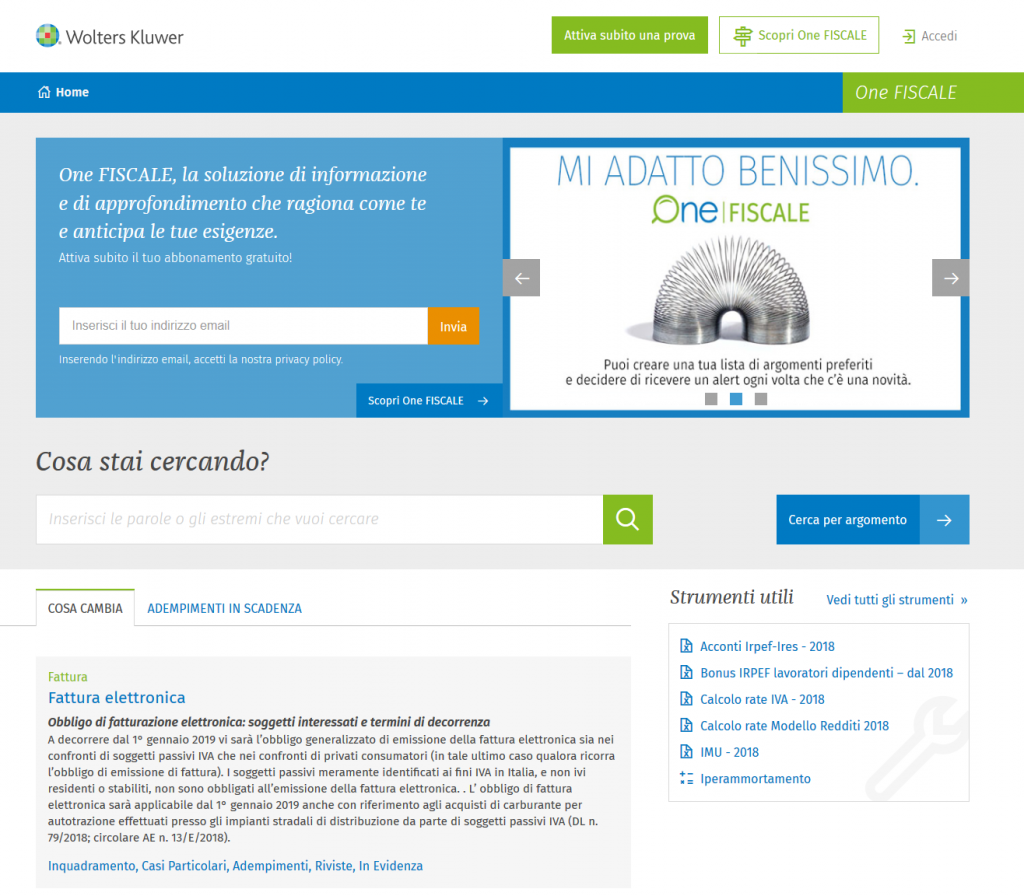Open the In Evidenza link
The height and width of the screenshot is (896, 1024).
pyautogui.click(x=391, y=865)
